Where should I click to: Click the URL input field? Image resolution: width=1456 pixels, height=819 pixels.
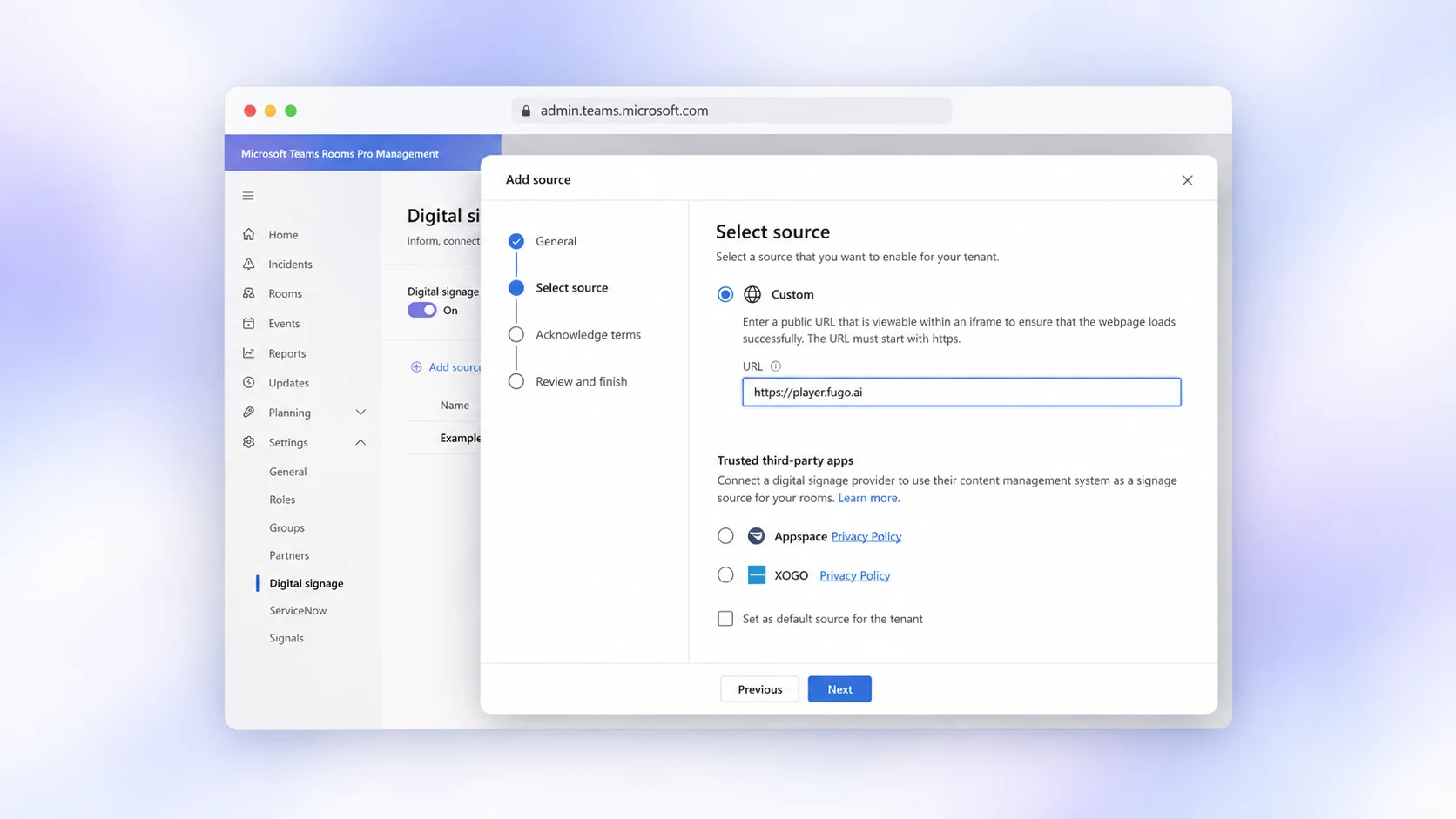pos(961,392)
